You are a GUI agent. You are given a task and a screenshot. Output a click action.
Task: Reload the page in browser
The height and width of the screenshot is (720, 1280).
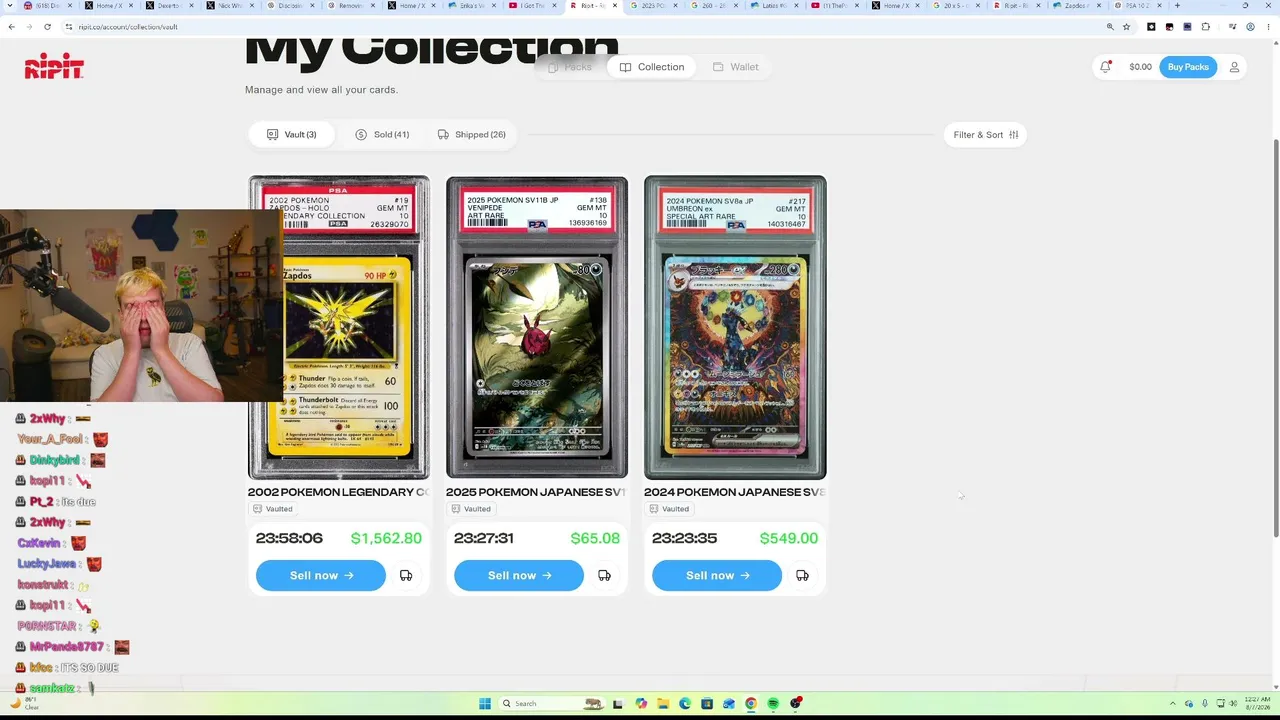[x=47, y=27]
